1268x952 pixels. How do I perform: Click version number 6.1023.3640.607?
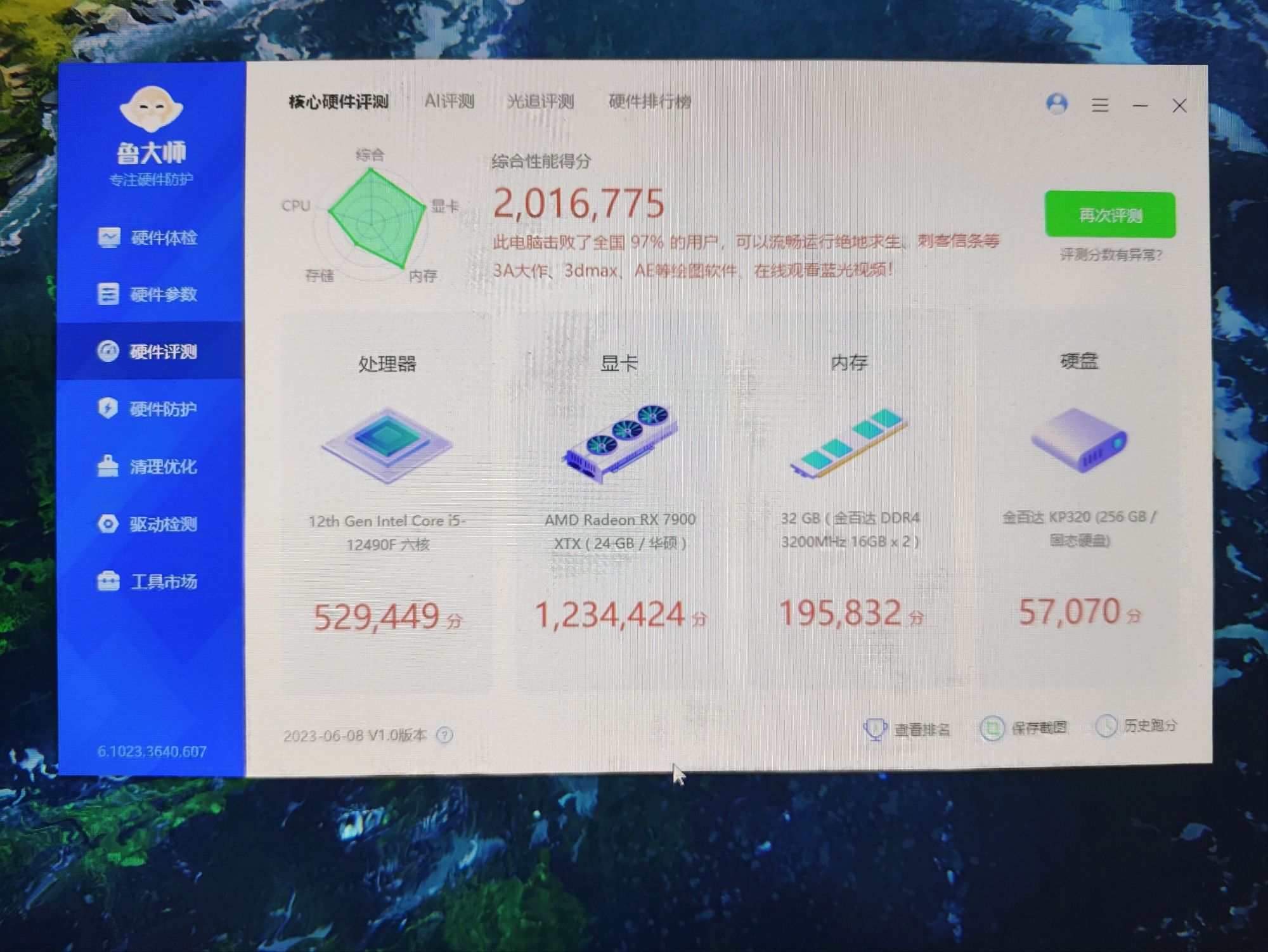pyautogui.click(x=152, y=752)
